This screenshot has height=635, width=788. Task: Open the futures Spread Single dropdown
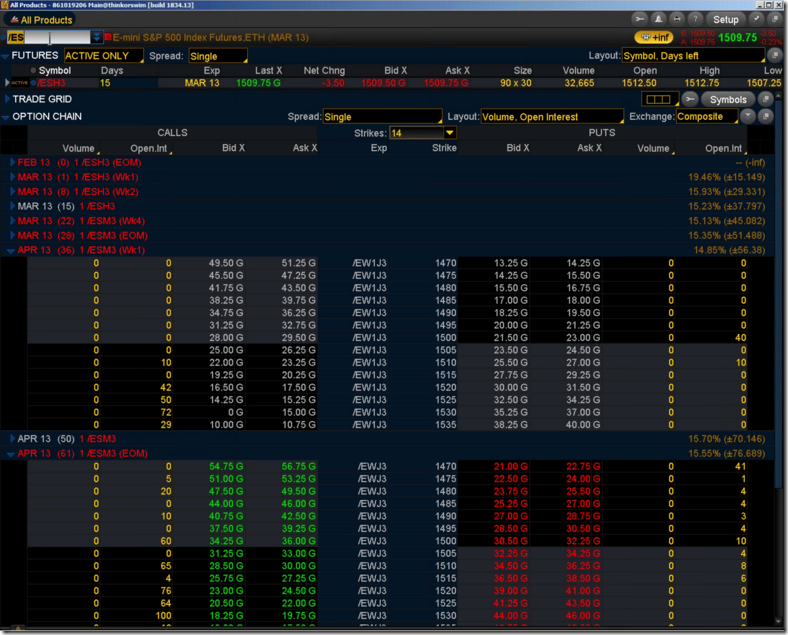[x=218, y=56]
